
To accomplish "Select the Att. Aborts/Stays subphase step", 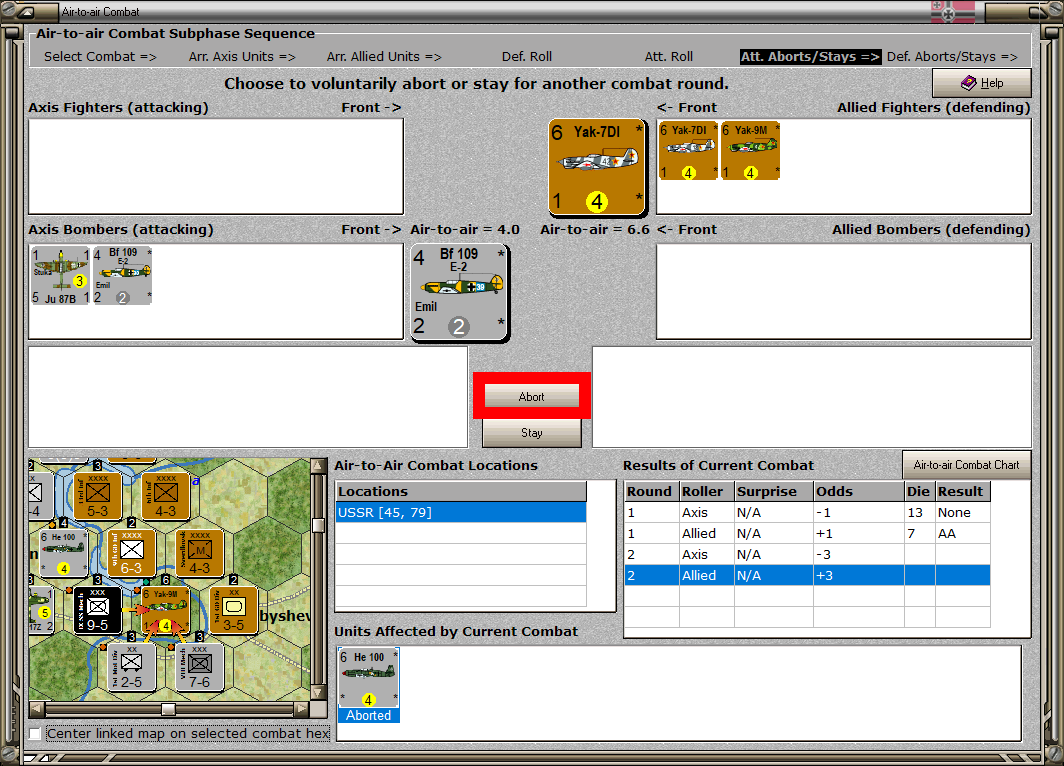I will click(x=810, y=56).
